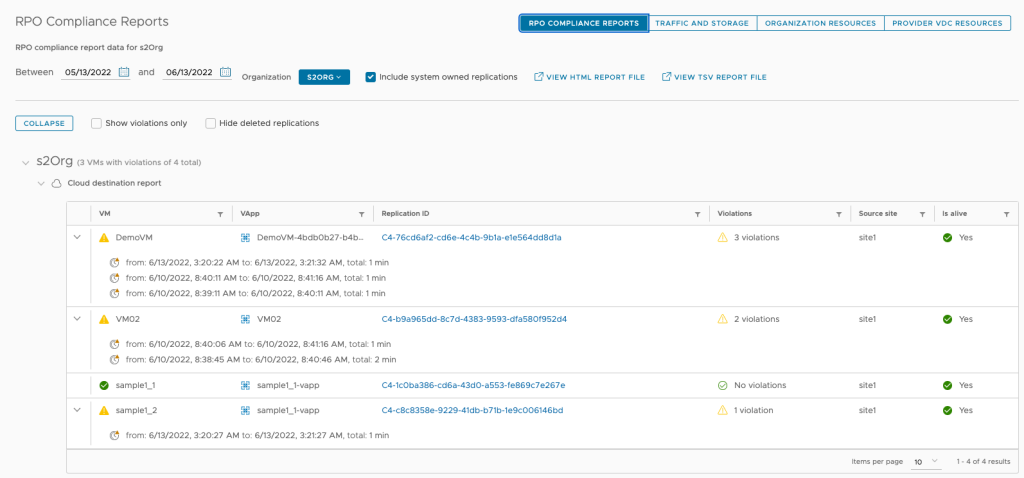1024x478 pixels.
Task: Open the start date calendar picker icon
Action: (x=124, y=72)
